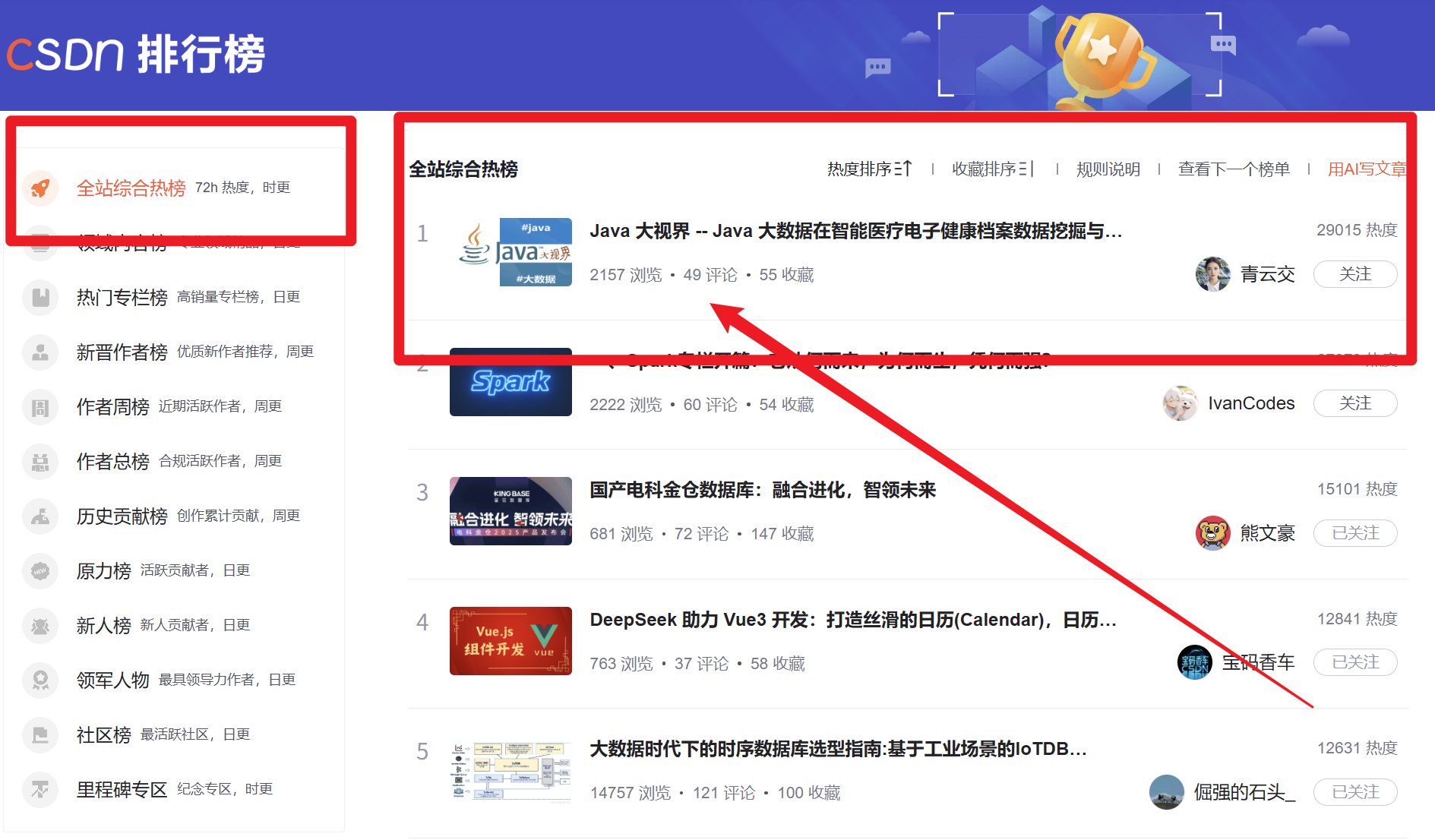
Task: Click the Vue.js 组件开发 thumbnail
Action: (510, 641)
